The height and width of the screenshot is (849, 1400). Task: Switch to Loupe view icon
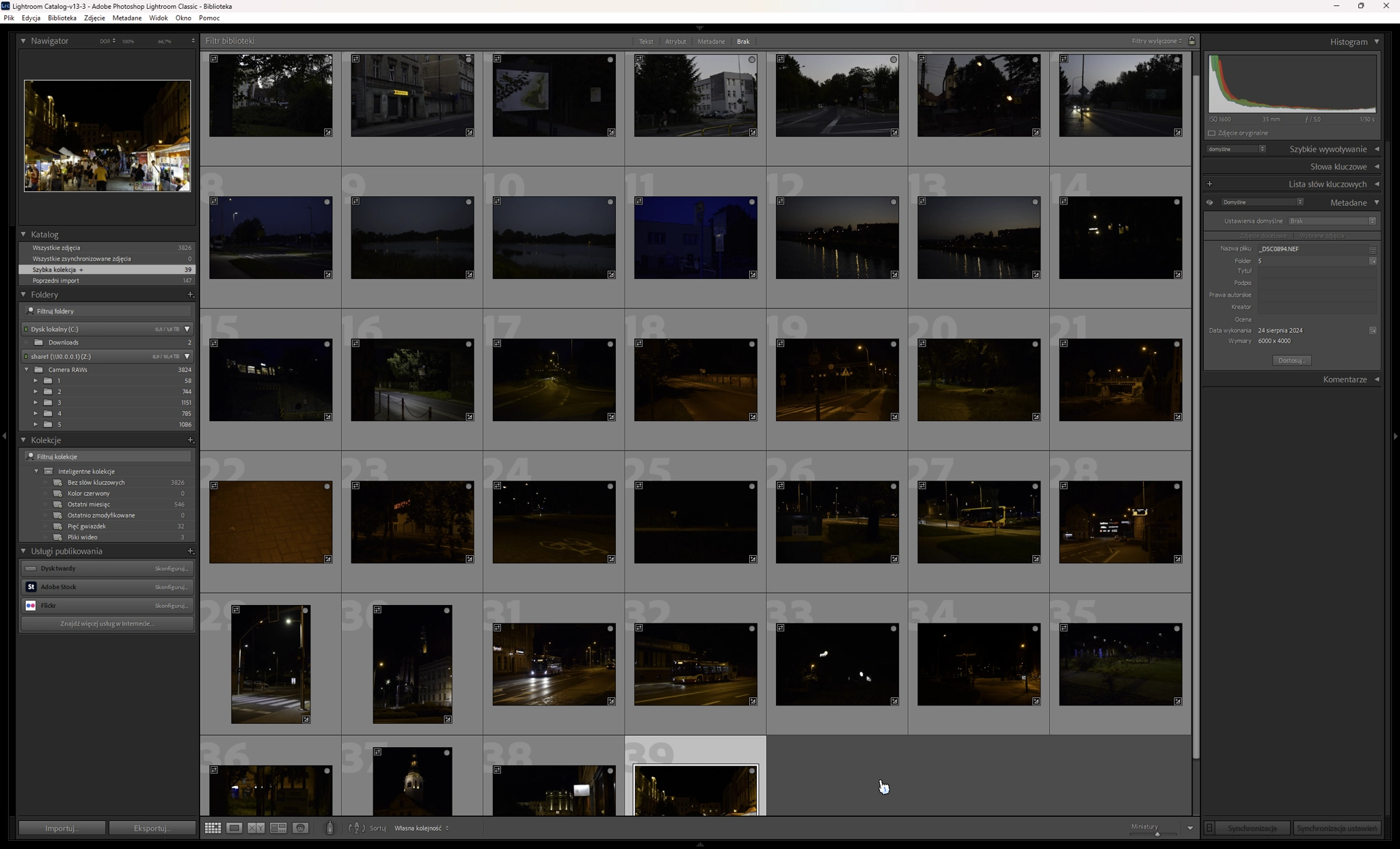234,828
